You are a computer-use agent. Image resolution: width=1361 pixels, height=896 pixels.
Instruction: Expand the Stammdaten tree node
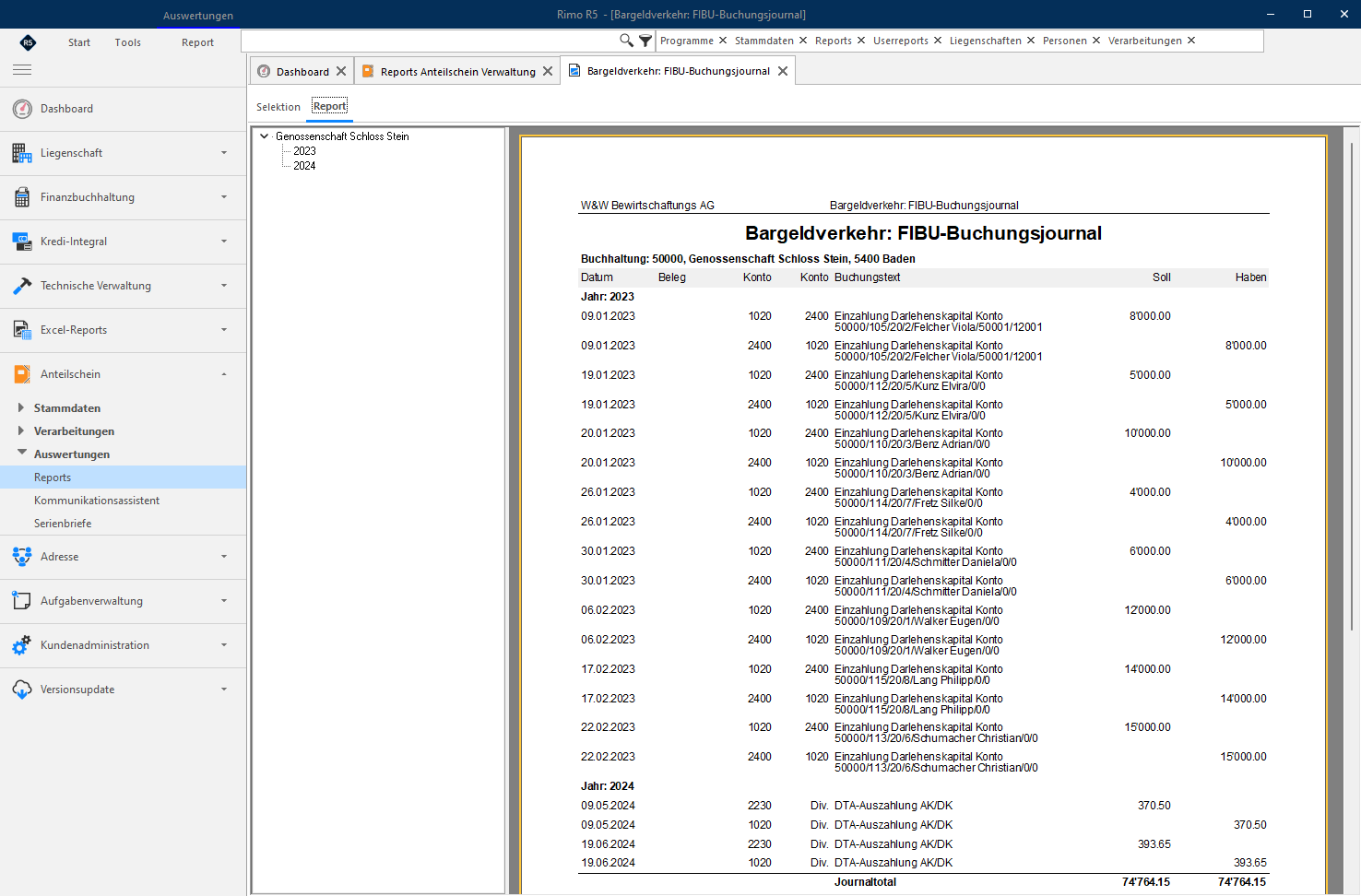click(21, 407)
